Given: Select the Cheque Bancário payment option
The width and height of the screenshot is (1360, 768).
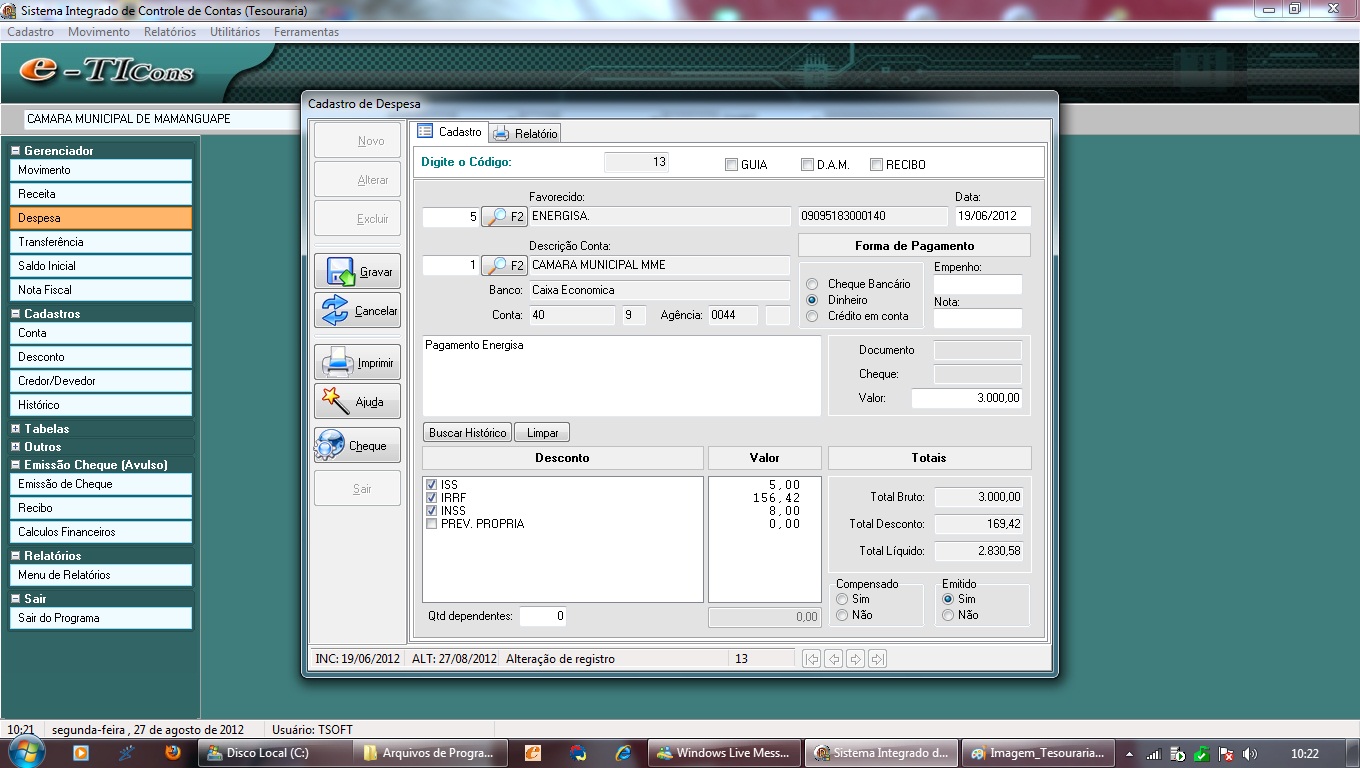Looking at the screenshot, I should [812, 284].
